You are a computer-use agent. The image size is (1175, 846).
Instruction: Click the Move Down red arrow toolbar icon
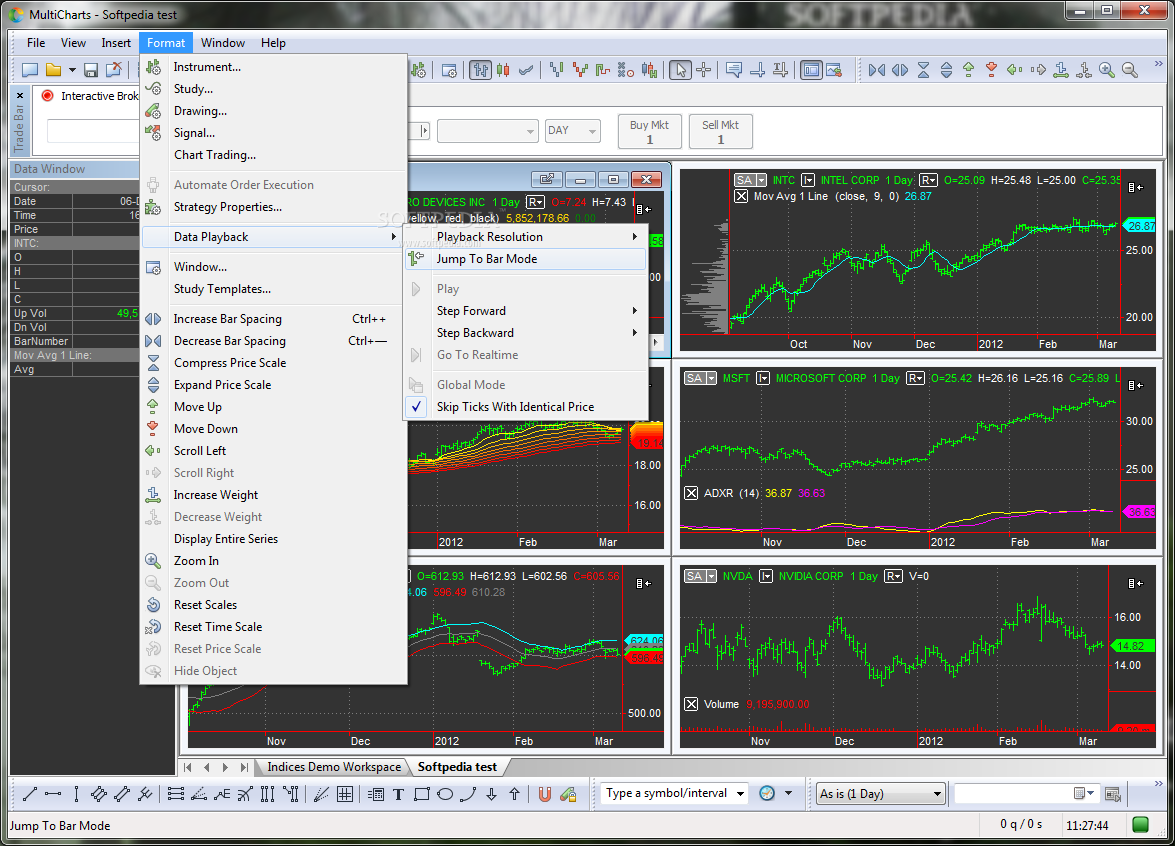[991, 70]
